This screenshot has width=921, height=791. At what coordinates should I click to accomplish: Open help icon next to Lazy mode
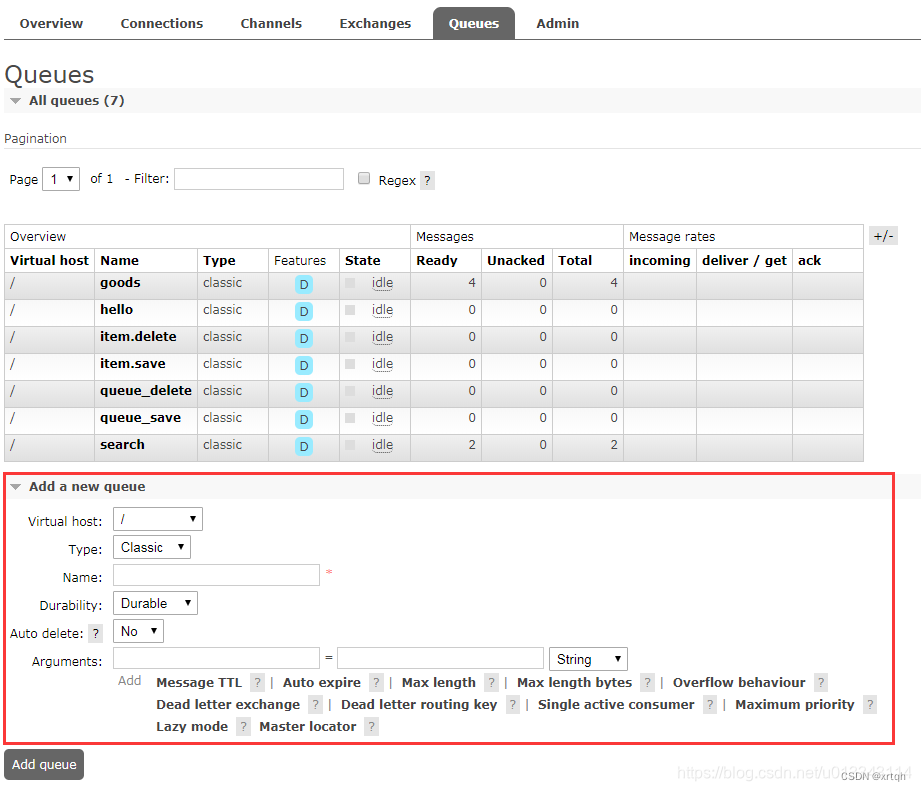point(243,726)
